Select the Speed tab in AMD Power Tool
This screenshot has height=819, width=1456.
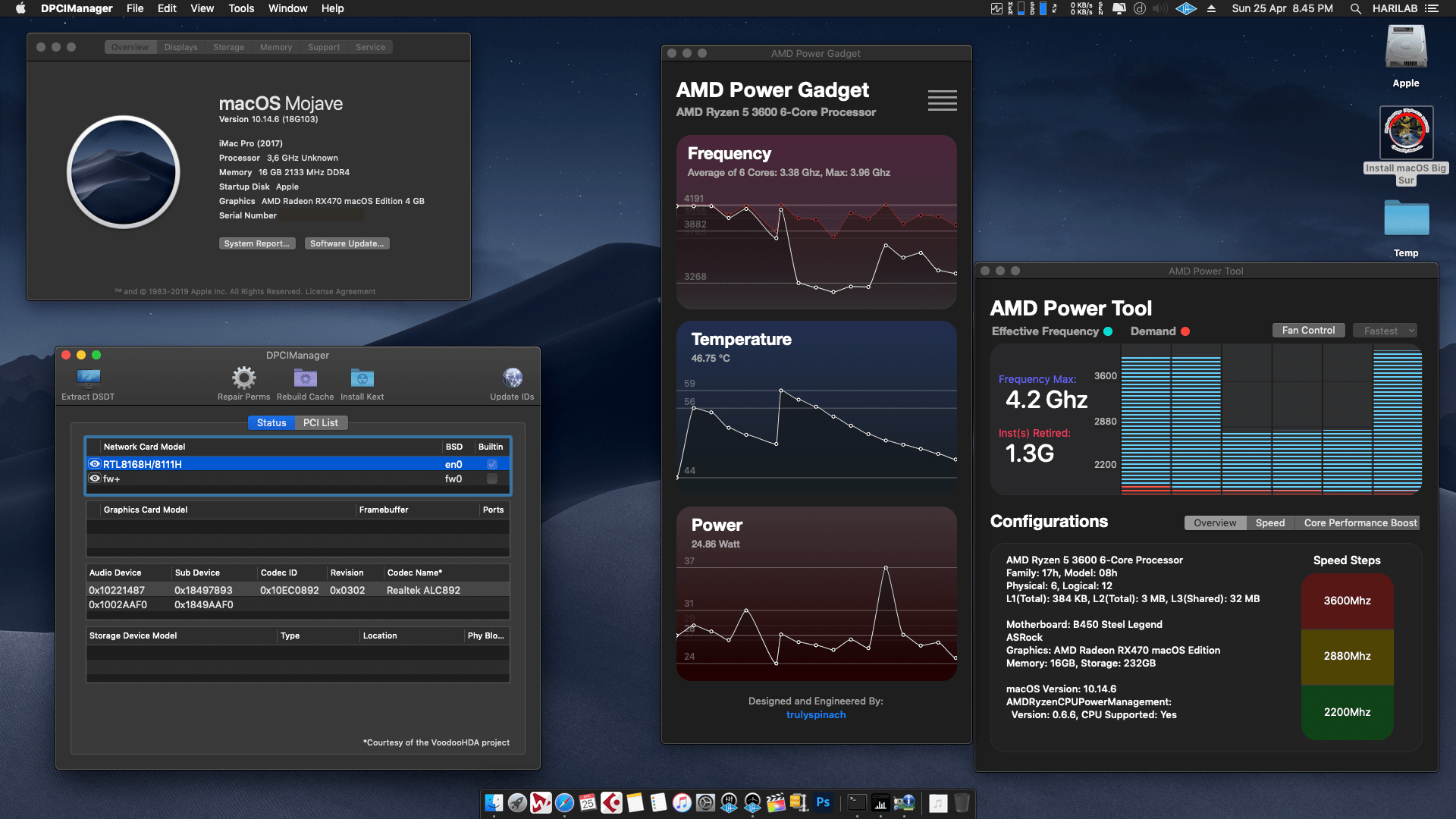pyautogui.click(x=1269, y=523)
